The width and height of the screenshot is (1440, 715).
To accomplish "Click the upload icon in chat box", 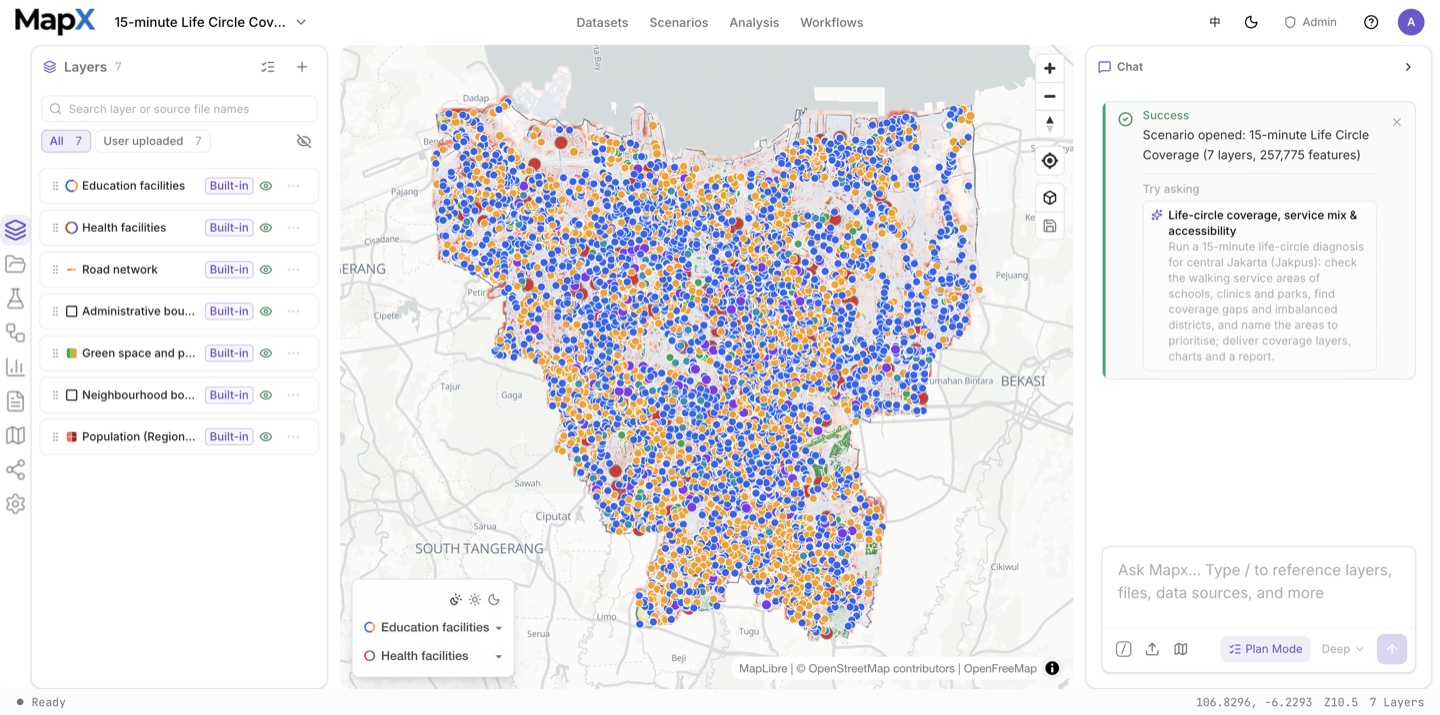I will (x=1152, y=649).
